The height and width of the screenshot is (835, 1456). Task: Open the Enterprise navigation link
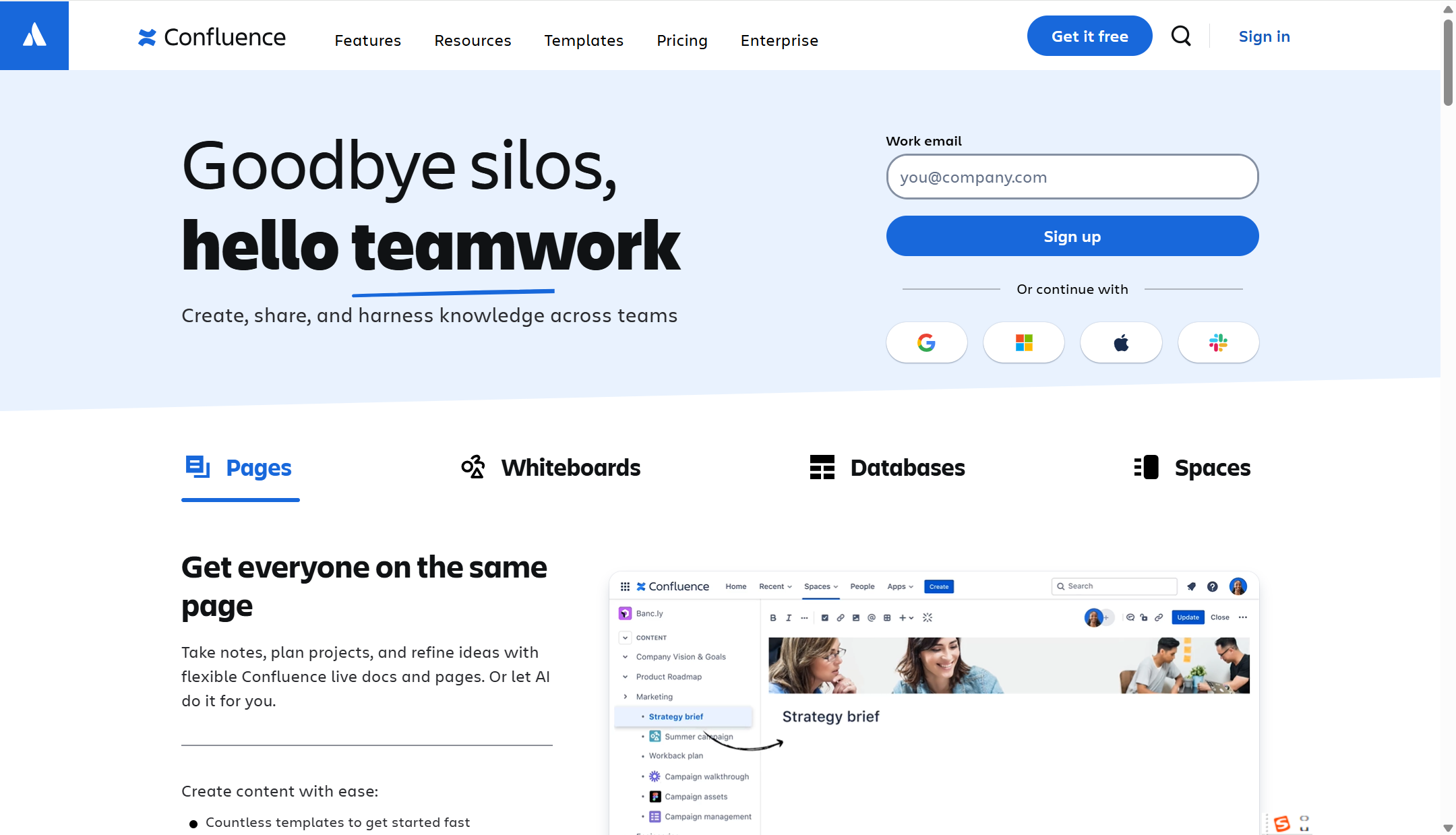(779, 40)
